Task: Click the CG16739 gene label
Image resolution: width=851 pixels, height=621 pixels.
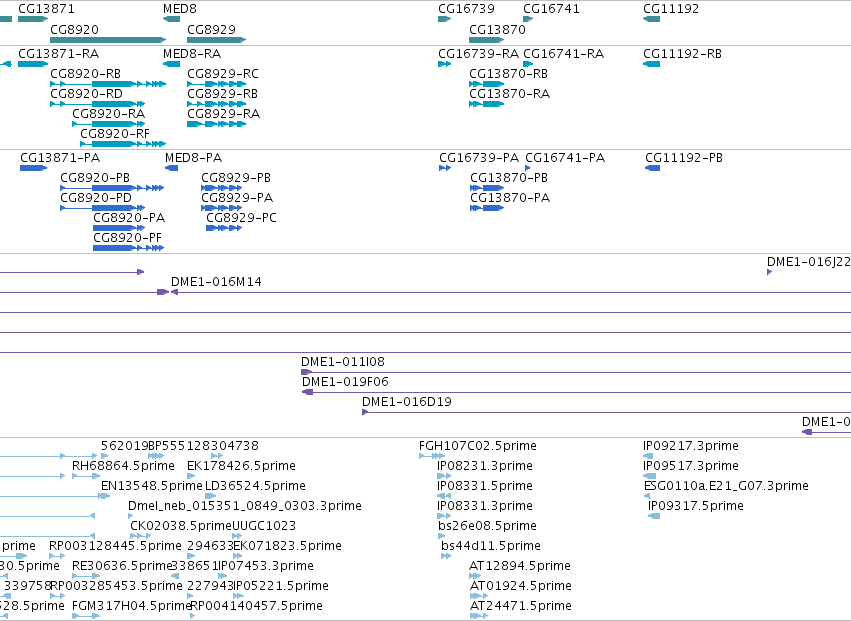Action: tap(466, 9)
